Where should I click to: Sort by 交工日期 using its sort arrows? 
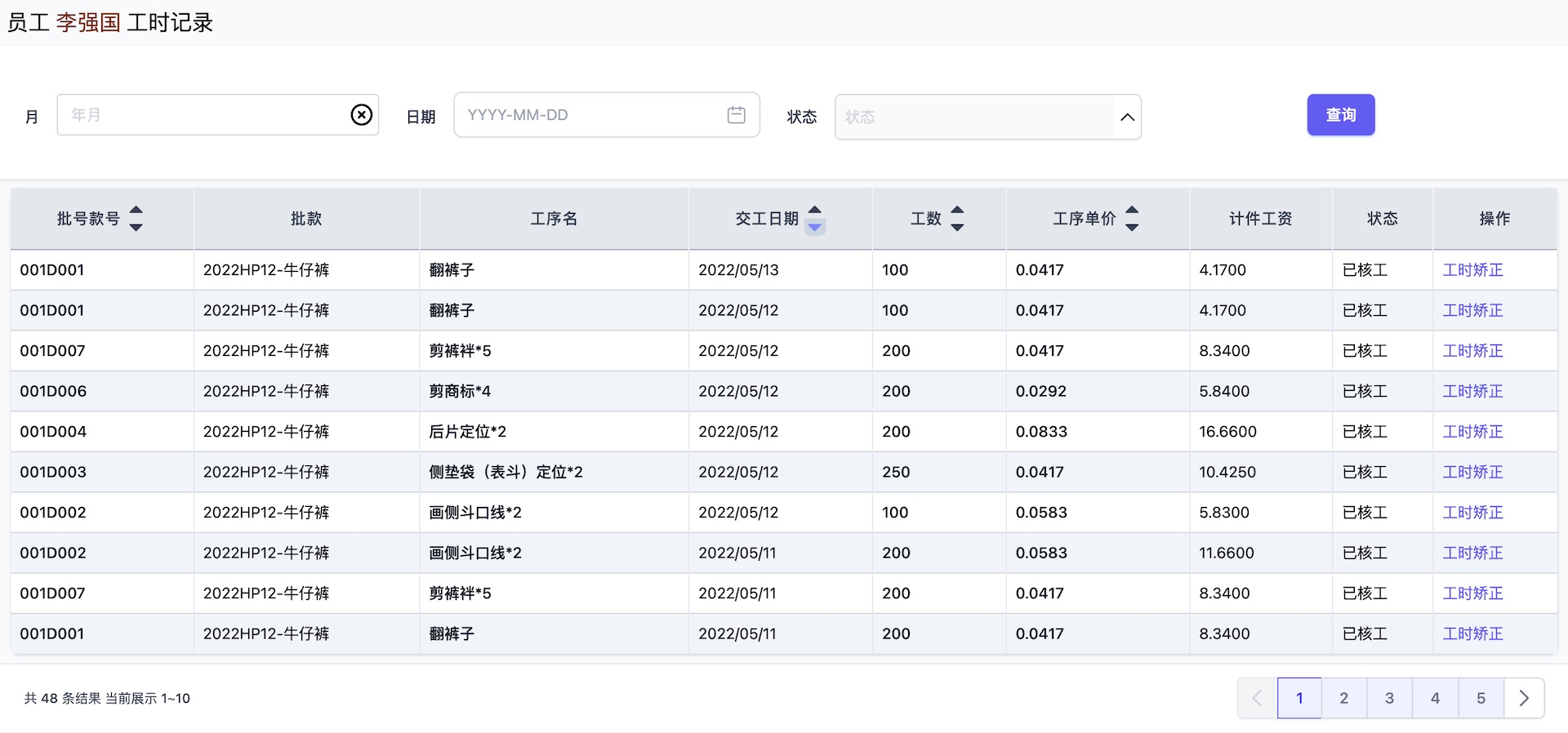[814, 219]
